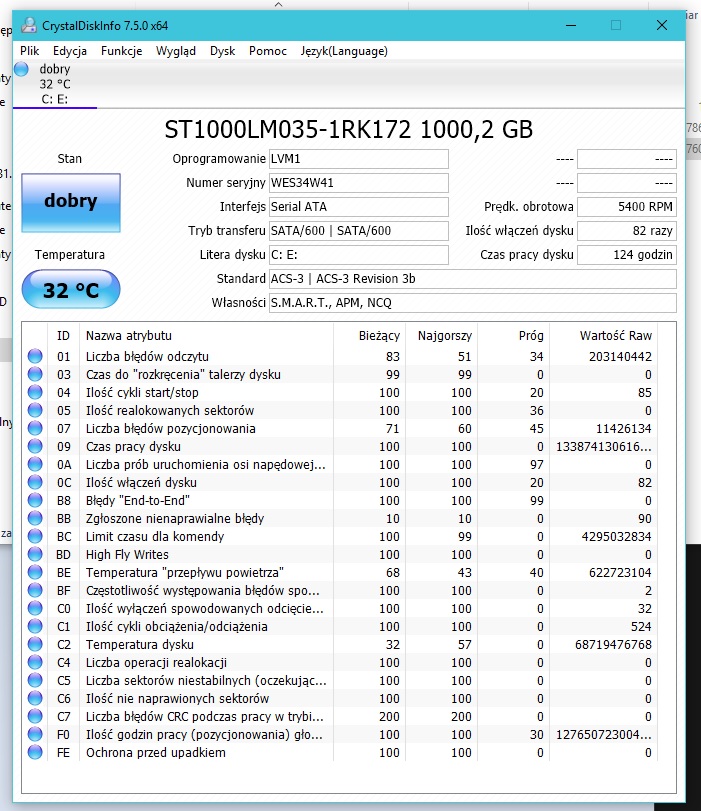This screenshot has width=701, height=811.
Task: Click status circle for FE Ochrona przed upadkiem
Action: [x=35, y=753]
